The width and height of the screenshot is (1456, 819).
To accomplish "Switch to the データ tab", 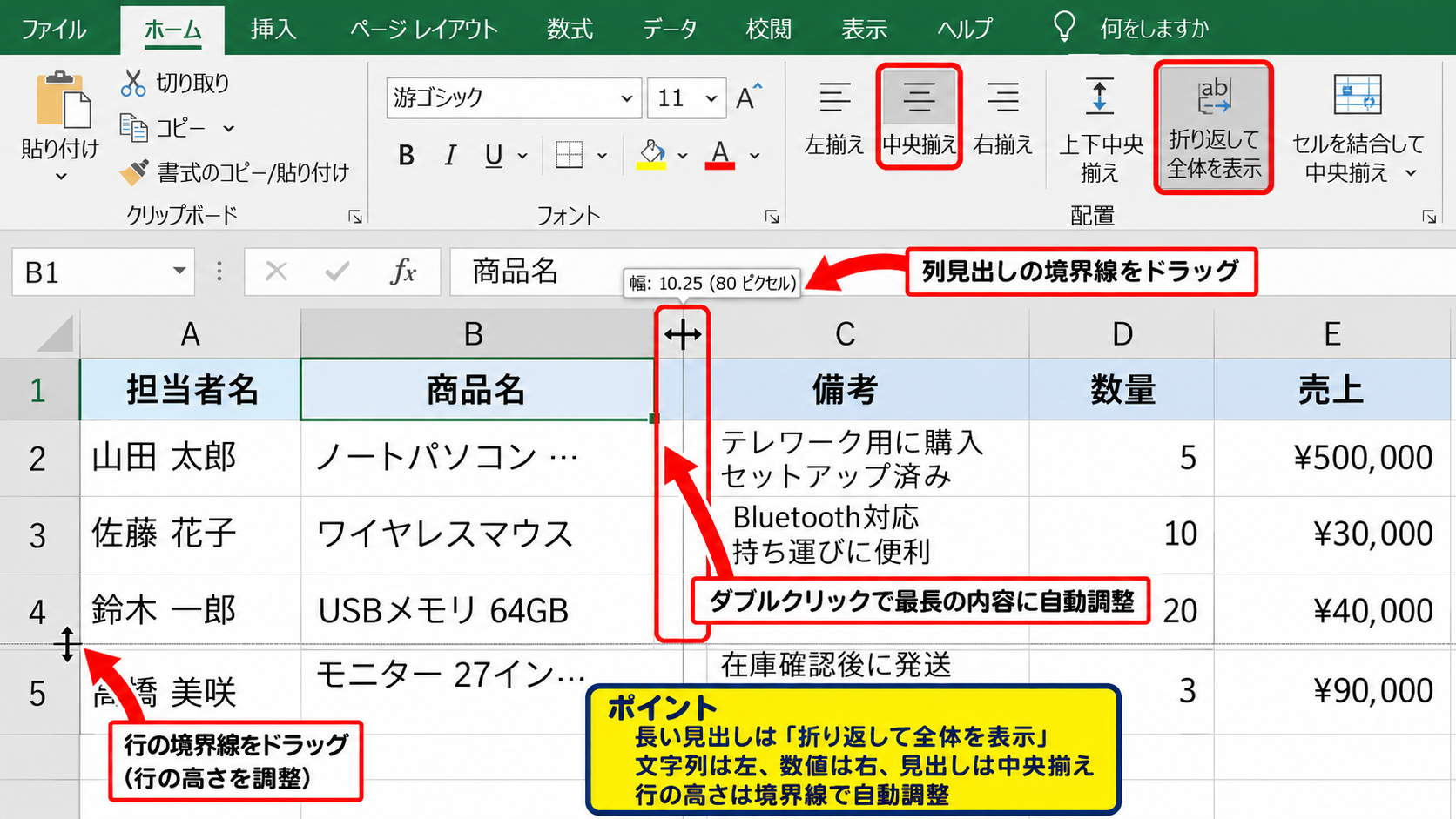I will (670, 30).
